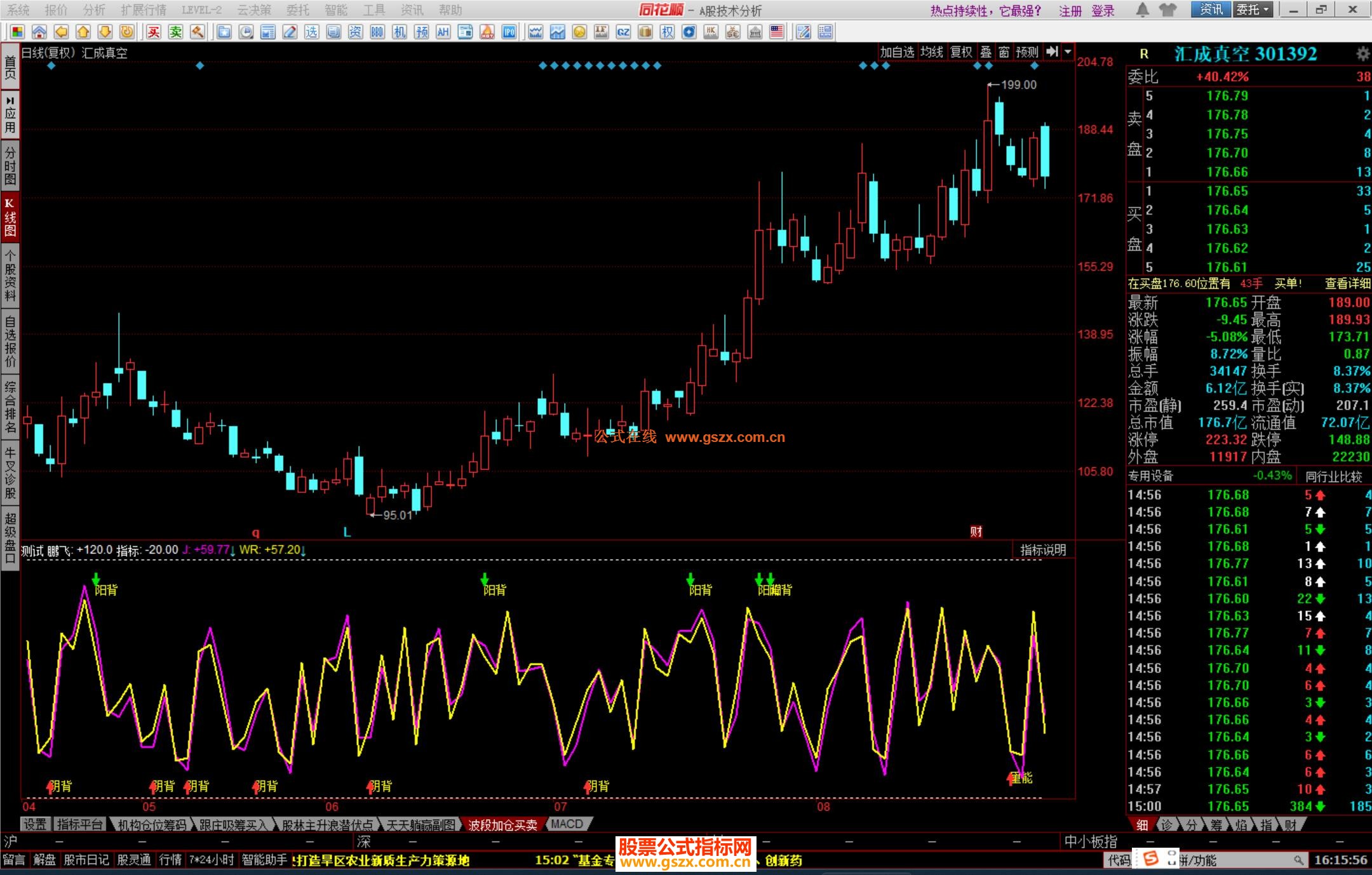Click the red 买 (buy) toolbar icon
Image resolution: width=1372 pixels, height=875 pixels.
click(153, 32)
